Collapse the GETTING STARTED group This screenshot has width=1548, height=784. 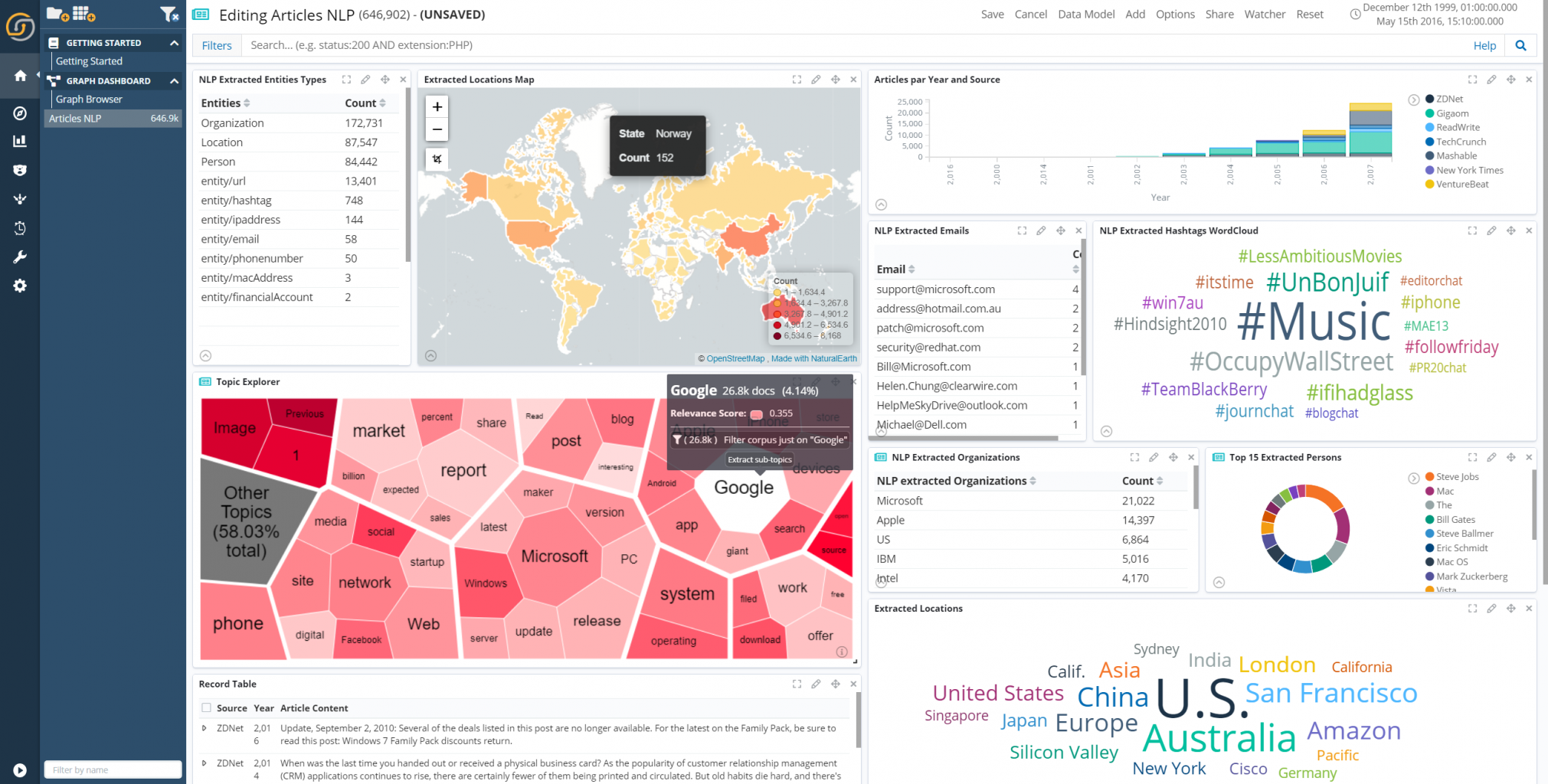coord(175,43)
